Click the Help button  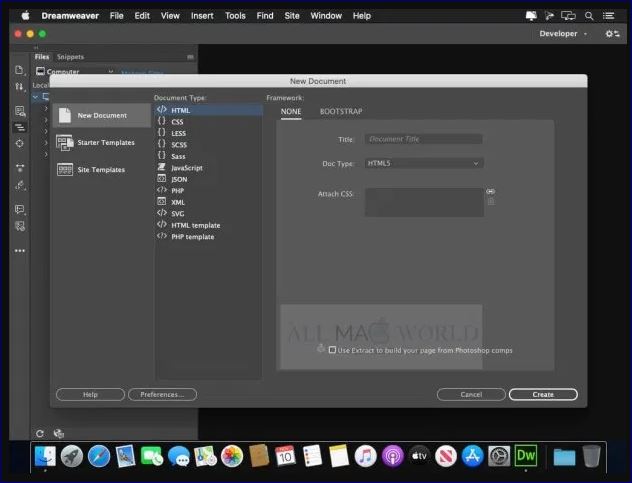pos(90,394)
